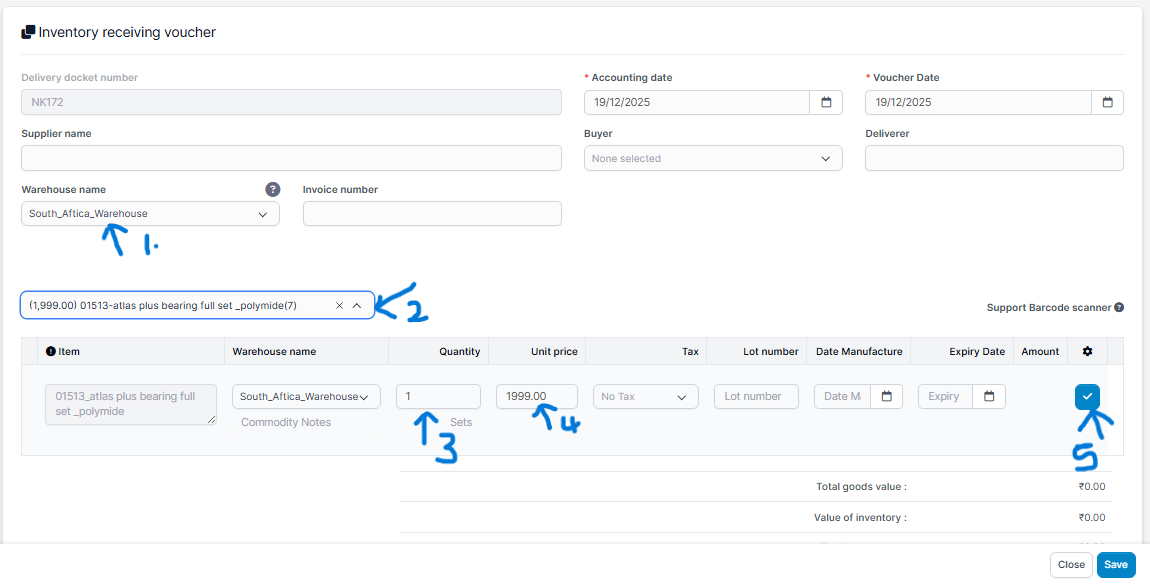Viewport: 1150px width, 585px height.
Task: Open the Voucher Date calendar picker
Action: (1107, 102)
